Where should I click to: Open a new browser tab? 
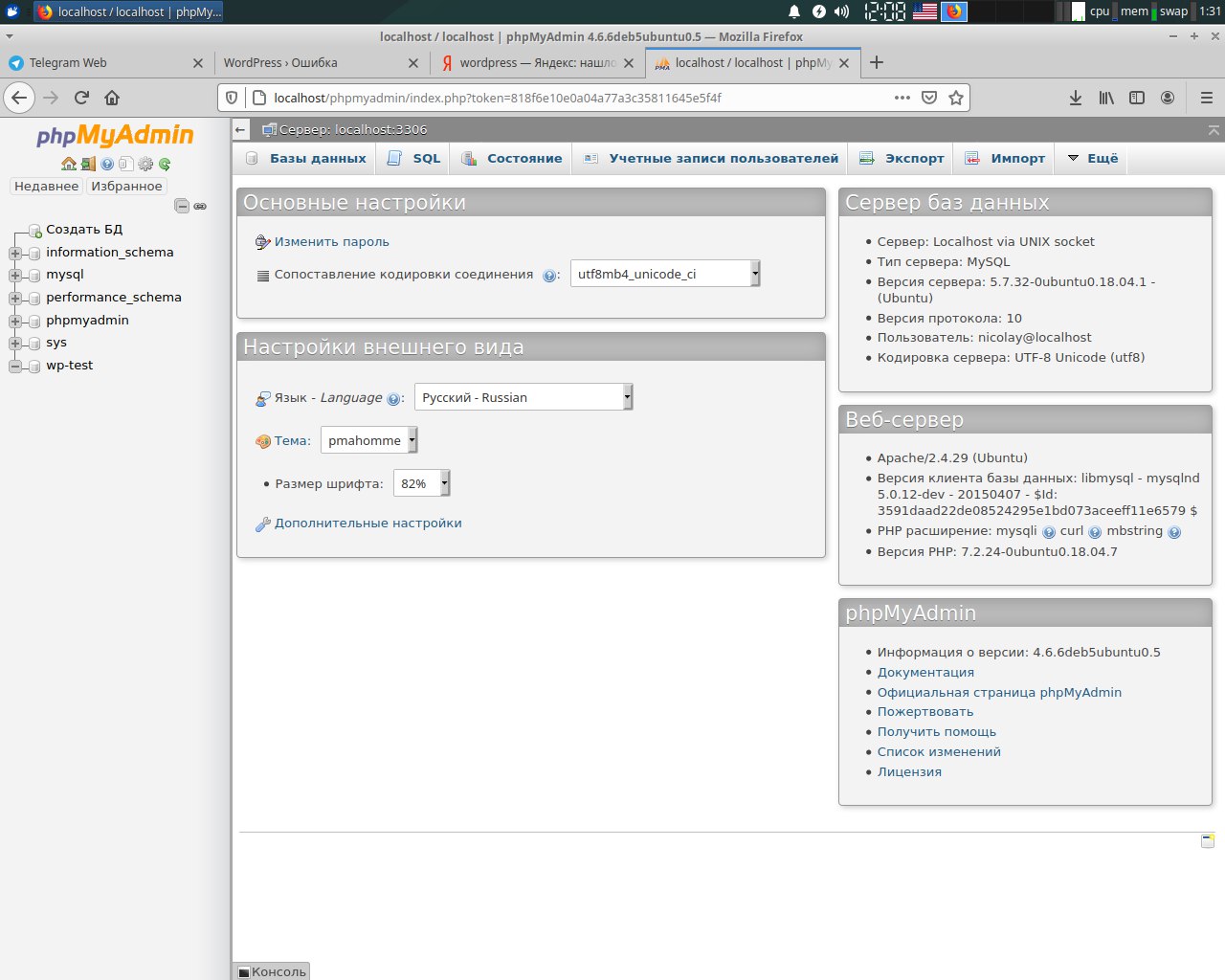coord(876,62)
